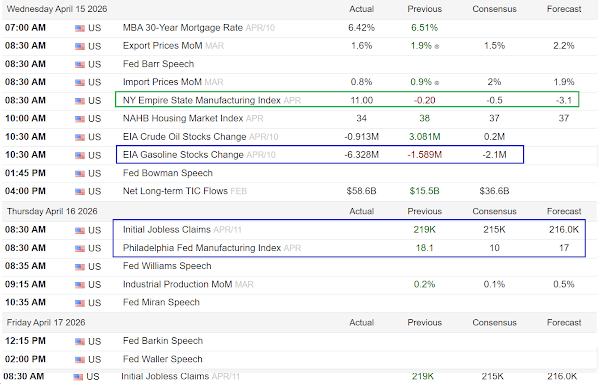Image resolution: width=600 pixels, height=391 pixels.
Task: Open EIA Gasoline Stocks Change event
Action: tap(183, 155)
